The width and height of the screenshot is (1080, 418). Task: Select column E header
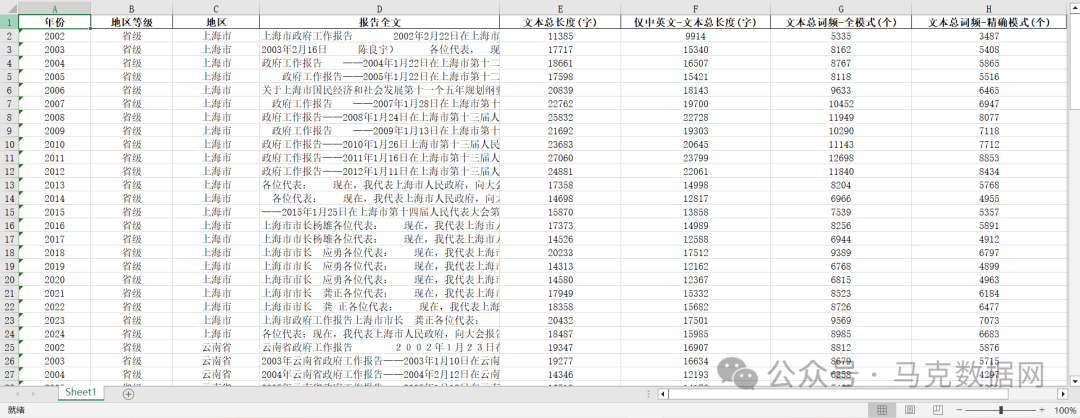coord(560,9)
